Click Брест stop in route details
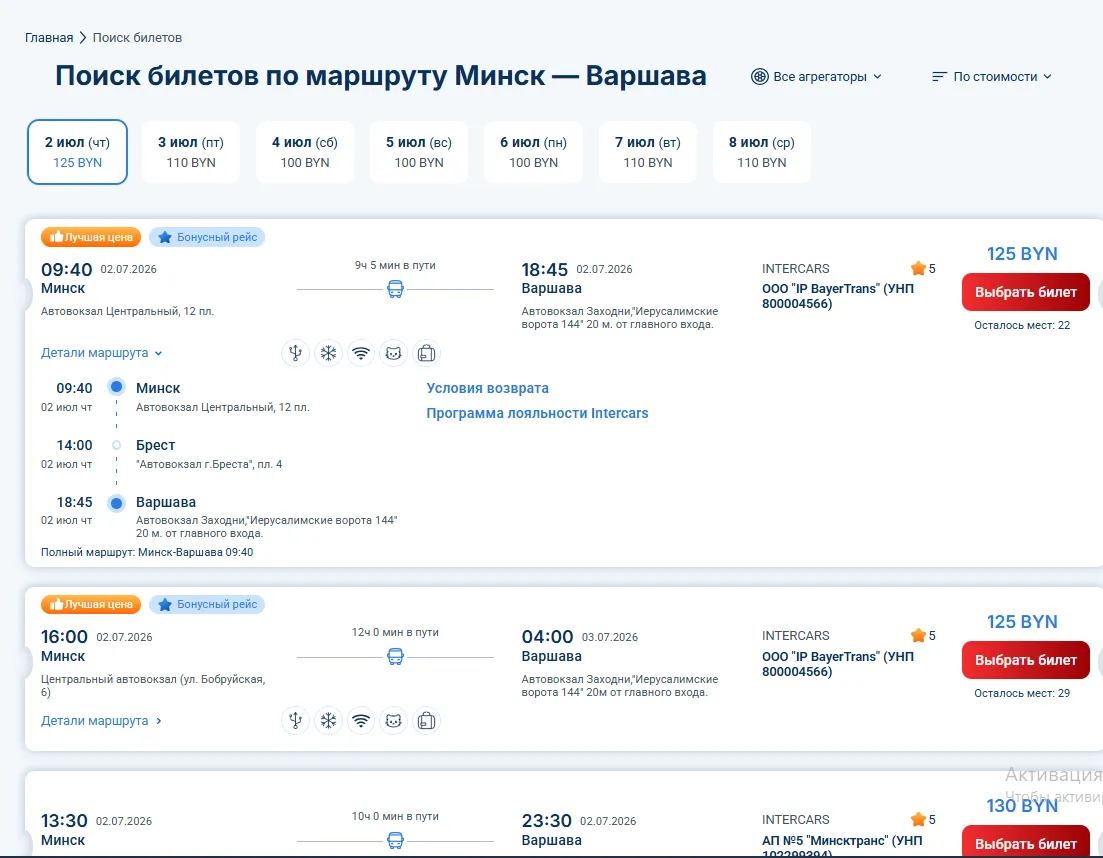Image resolution: width=1103 pixels, height=858 pixels. pyautogui.click(x=155, y=445)
